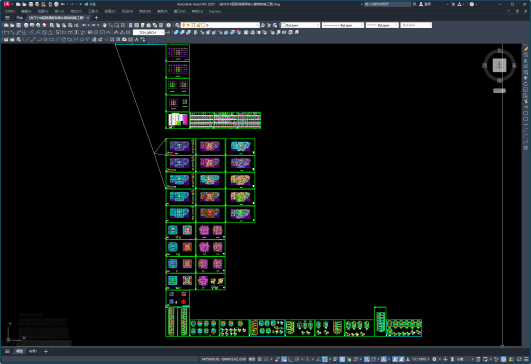Viewport: 531px width, 364px height.
Task: Click the search input field in title bar
Action: pos(387,4)
